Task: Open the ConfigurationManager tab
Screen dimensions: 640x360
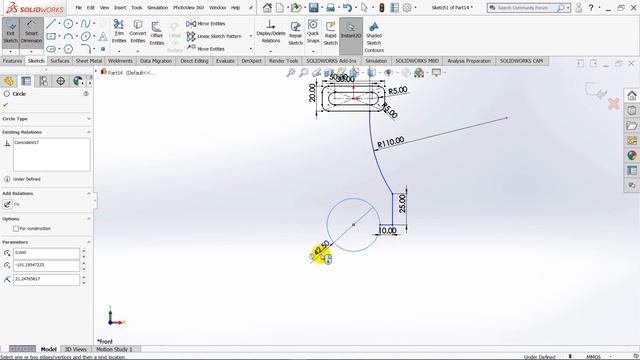Action: pos(43,81)
